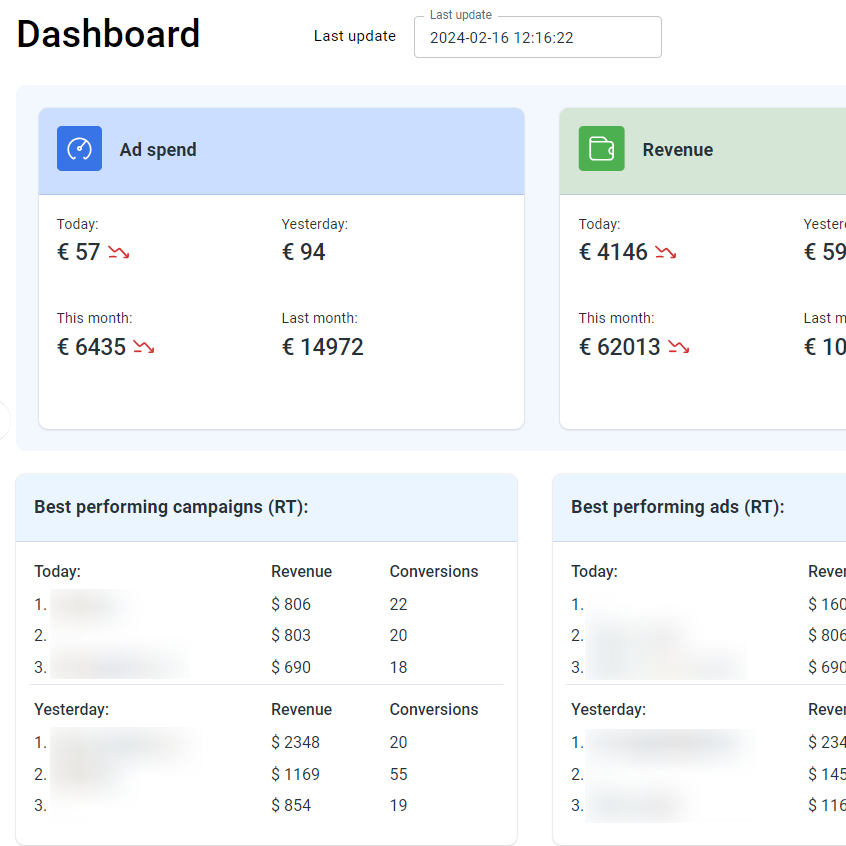The width and height of the screenshot is (846, 846).
Task: Click the red trend arrow beside € 4146
Action: (666, 253)
